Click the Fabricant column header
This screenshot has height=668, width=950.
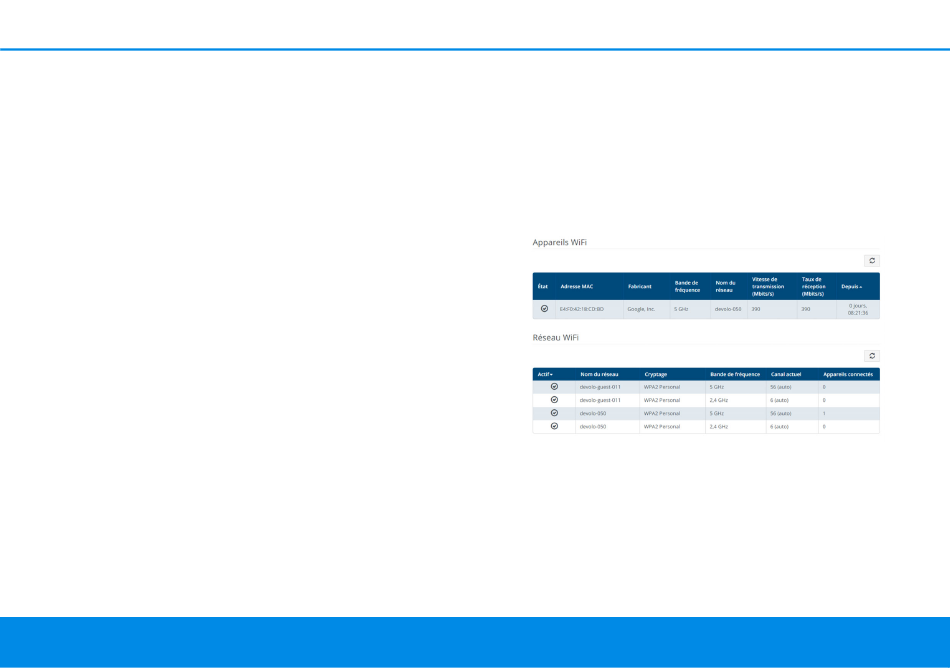coord(640,286)
